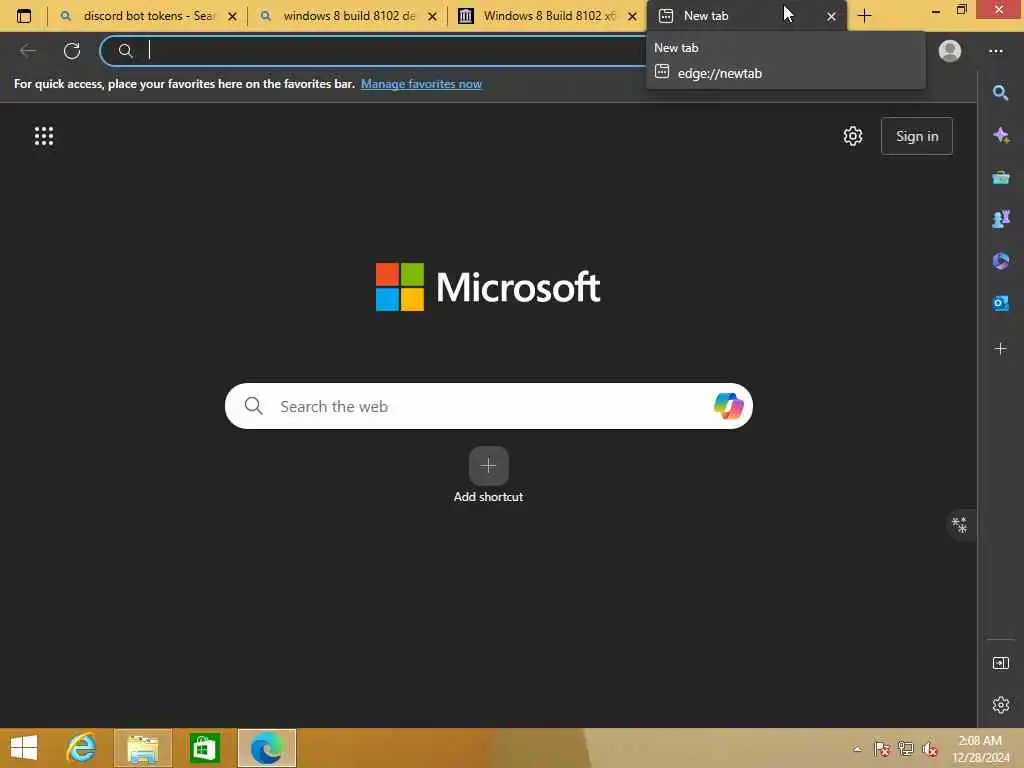This screenshot has width=1024, height=768.
Task: Close the discord bot tokens tab
Action: [232, 16]
